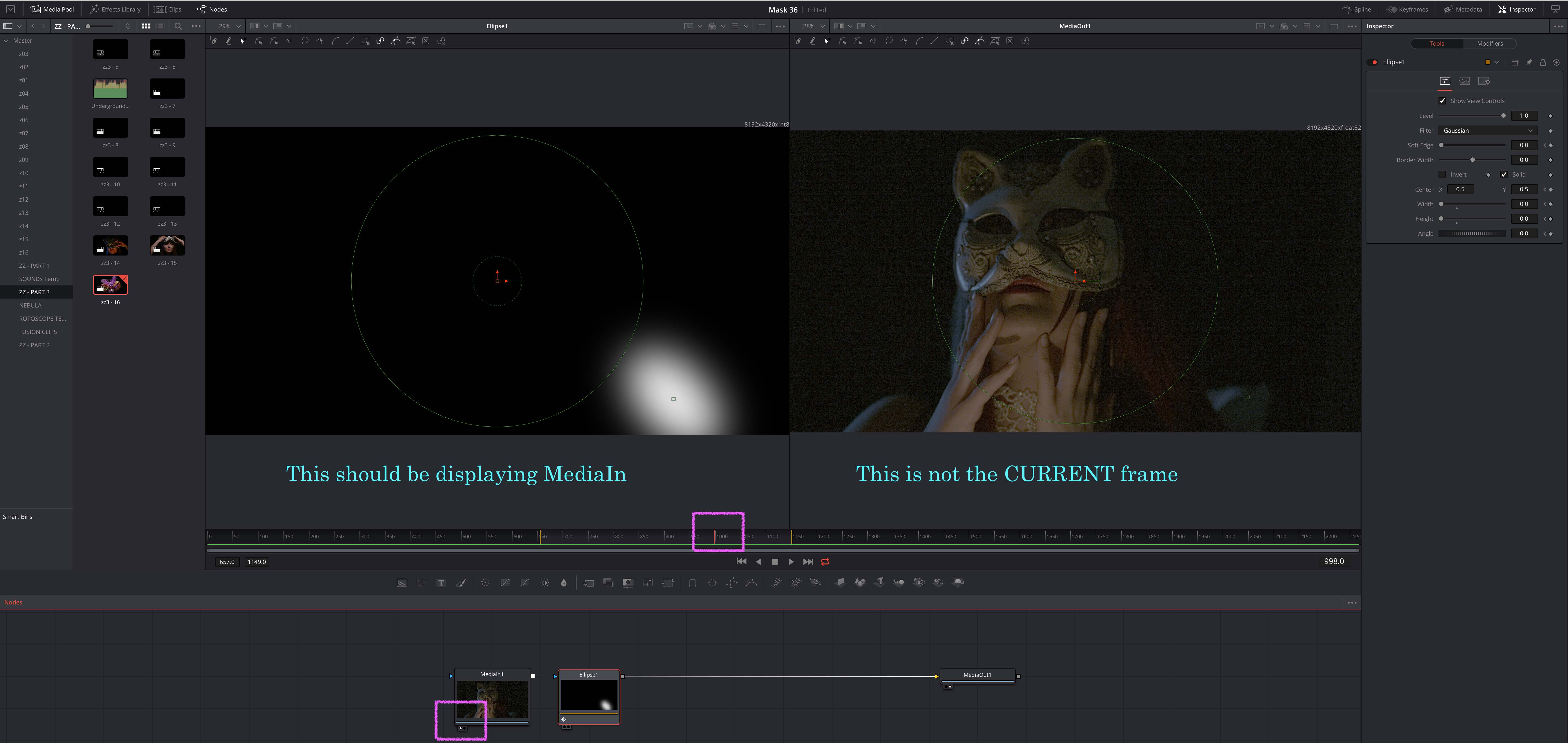Toggle Show View Controls checkbox

tap(1442, 101)
